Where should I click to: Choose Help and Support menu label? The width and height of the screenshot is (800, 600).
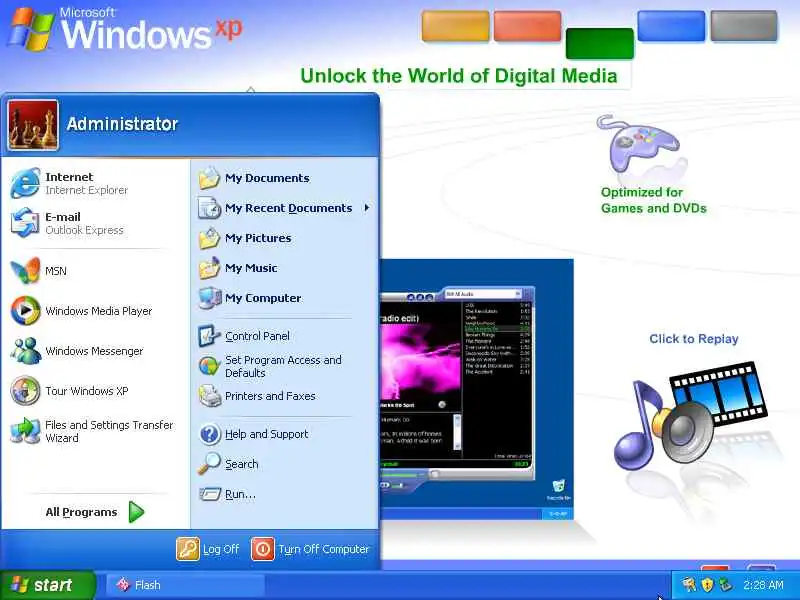click(267, 434)
